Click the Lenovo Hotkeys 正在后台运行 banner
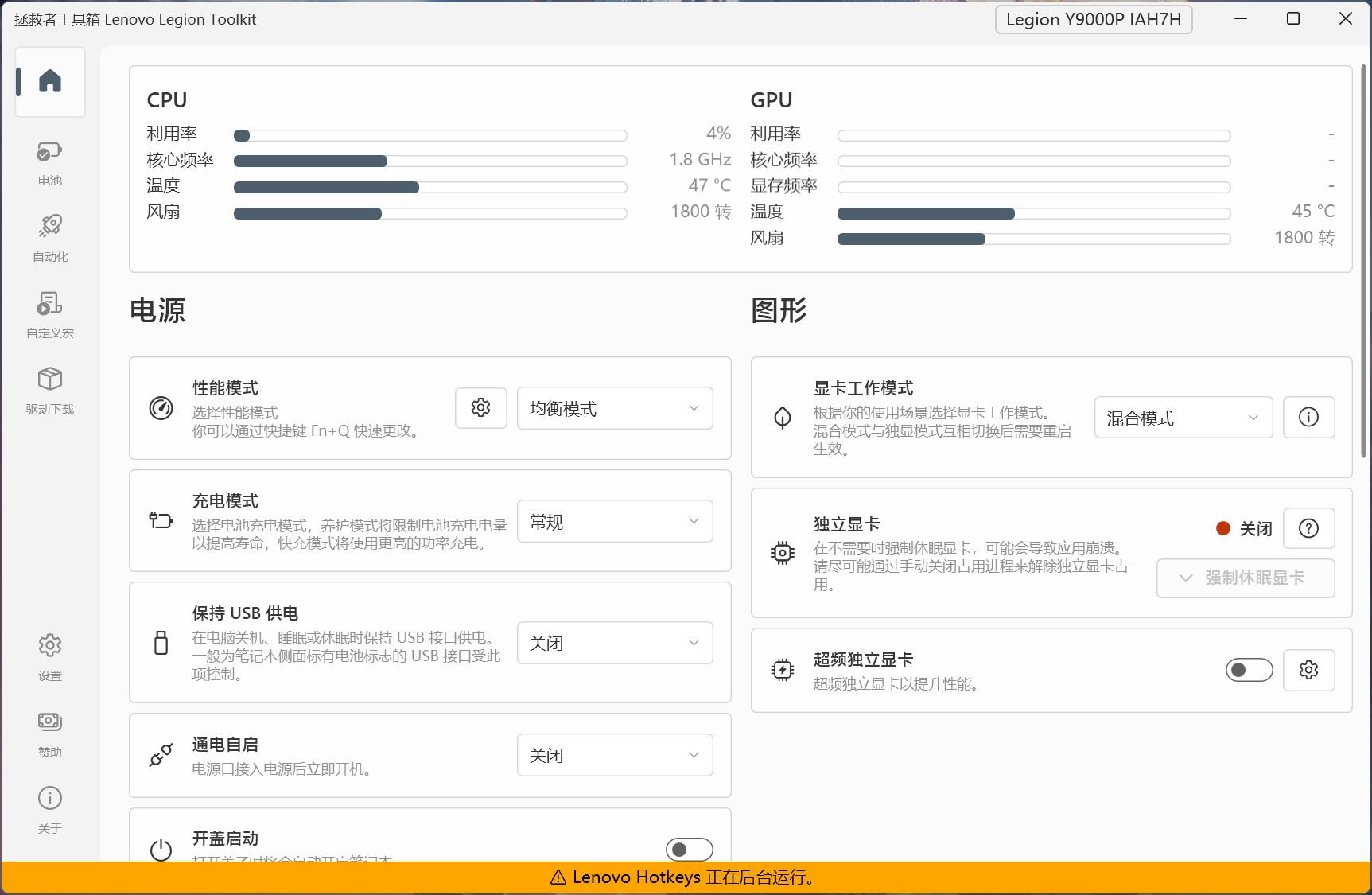This screenshot has width=1372, height=895. (x=686, y=877)
